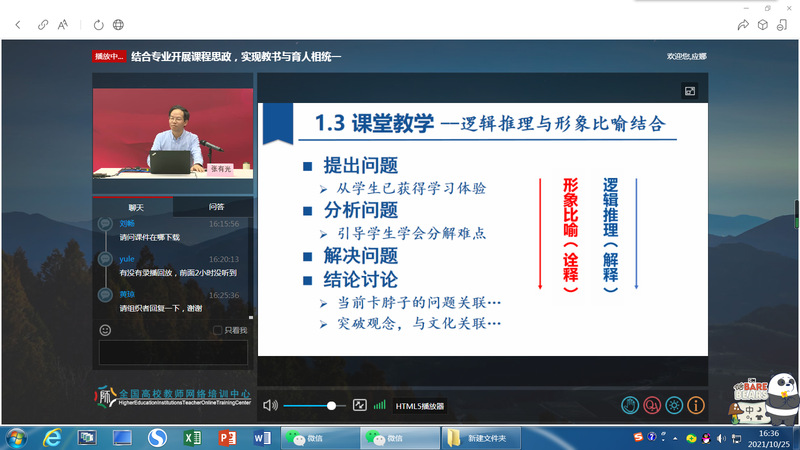Adjust the volume slider handle
The image size is (800, 450).
tap(331, 405)
